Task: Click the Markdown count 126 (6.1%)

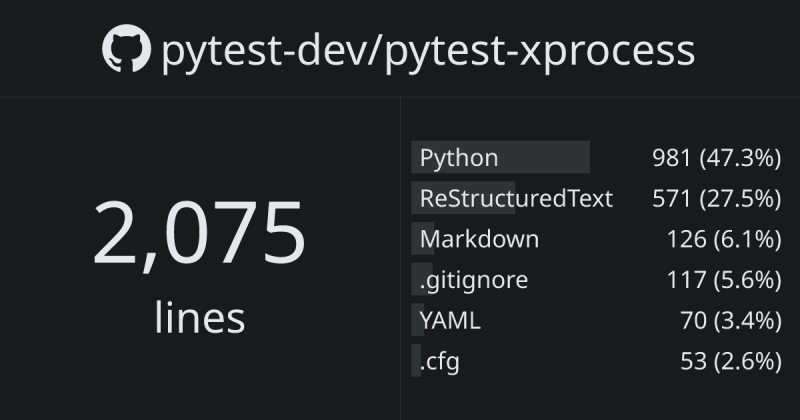Action: (724, 239)
